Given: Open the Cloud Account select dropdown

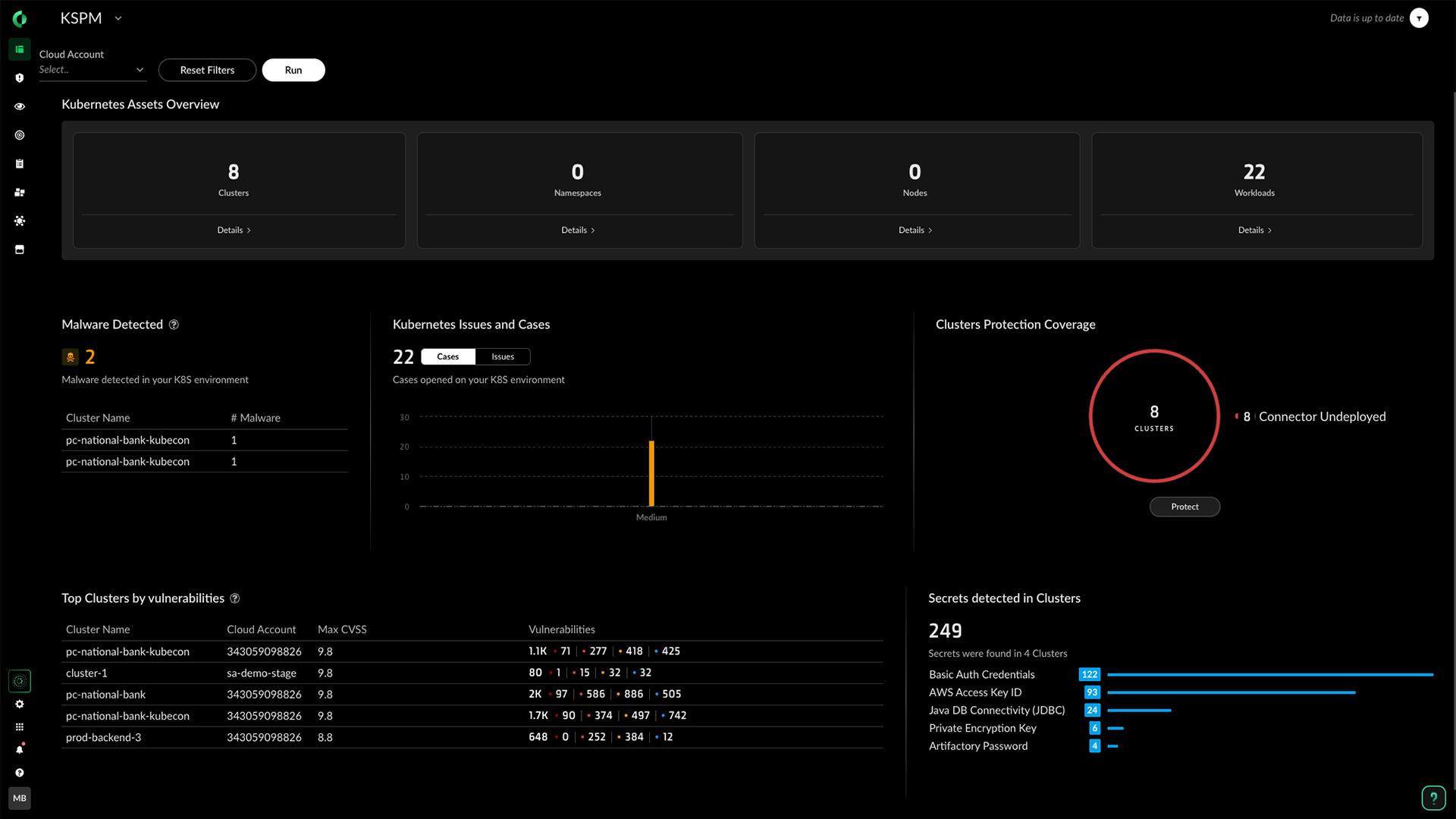Looking at the screenshot, I should (92, 70).
